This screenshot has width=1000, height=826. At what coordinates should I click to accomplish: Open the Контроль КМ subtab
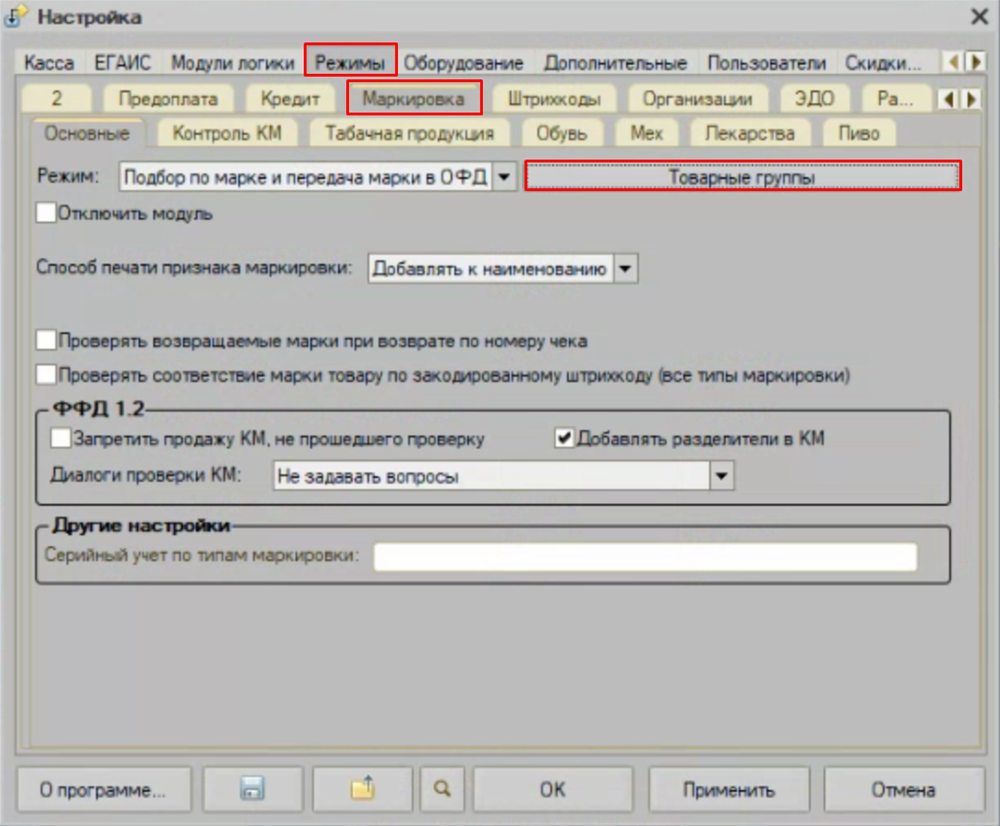coord(227,133)
